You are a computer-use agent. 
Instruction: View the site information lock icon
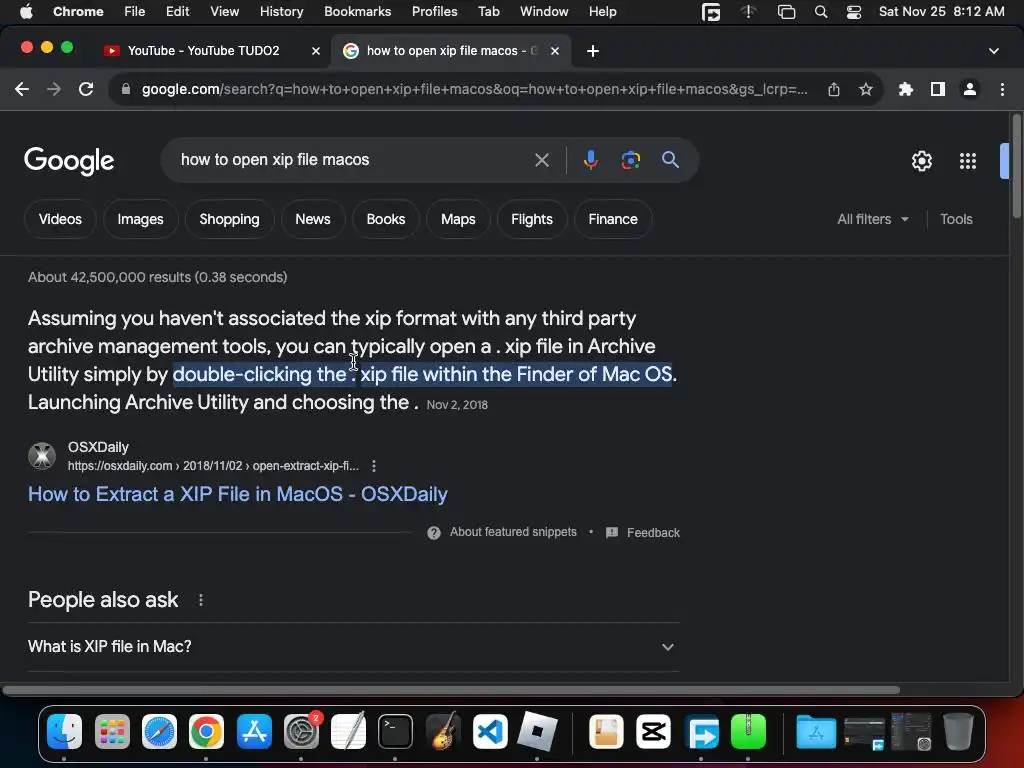click(126, 89)
